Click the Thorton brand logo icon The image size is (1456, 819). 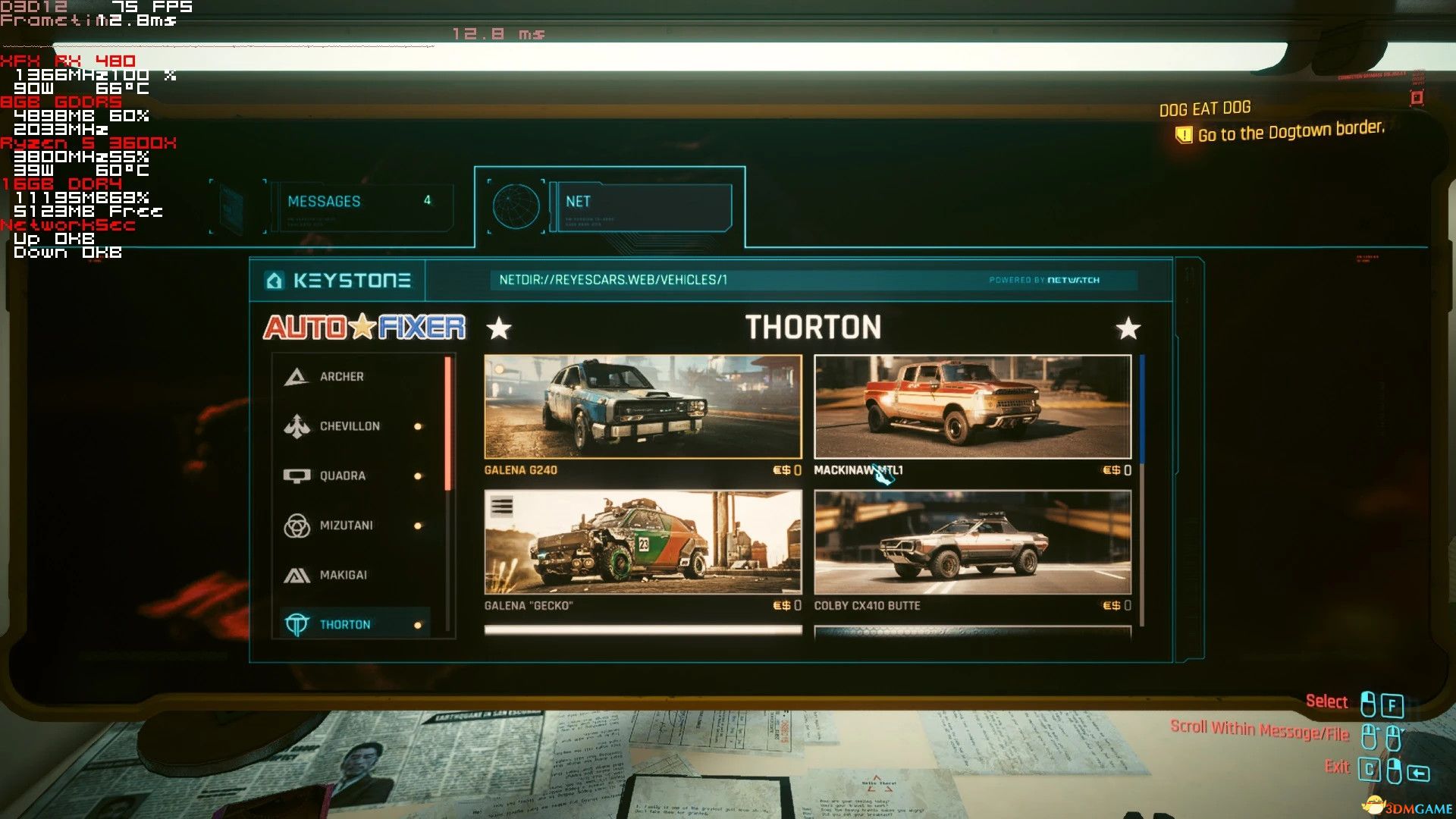[297, 625]
